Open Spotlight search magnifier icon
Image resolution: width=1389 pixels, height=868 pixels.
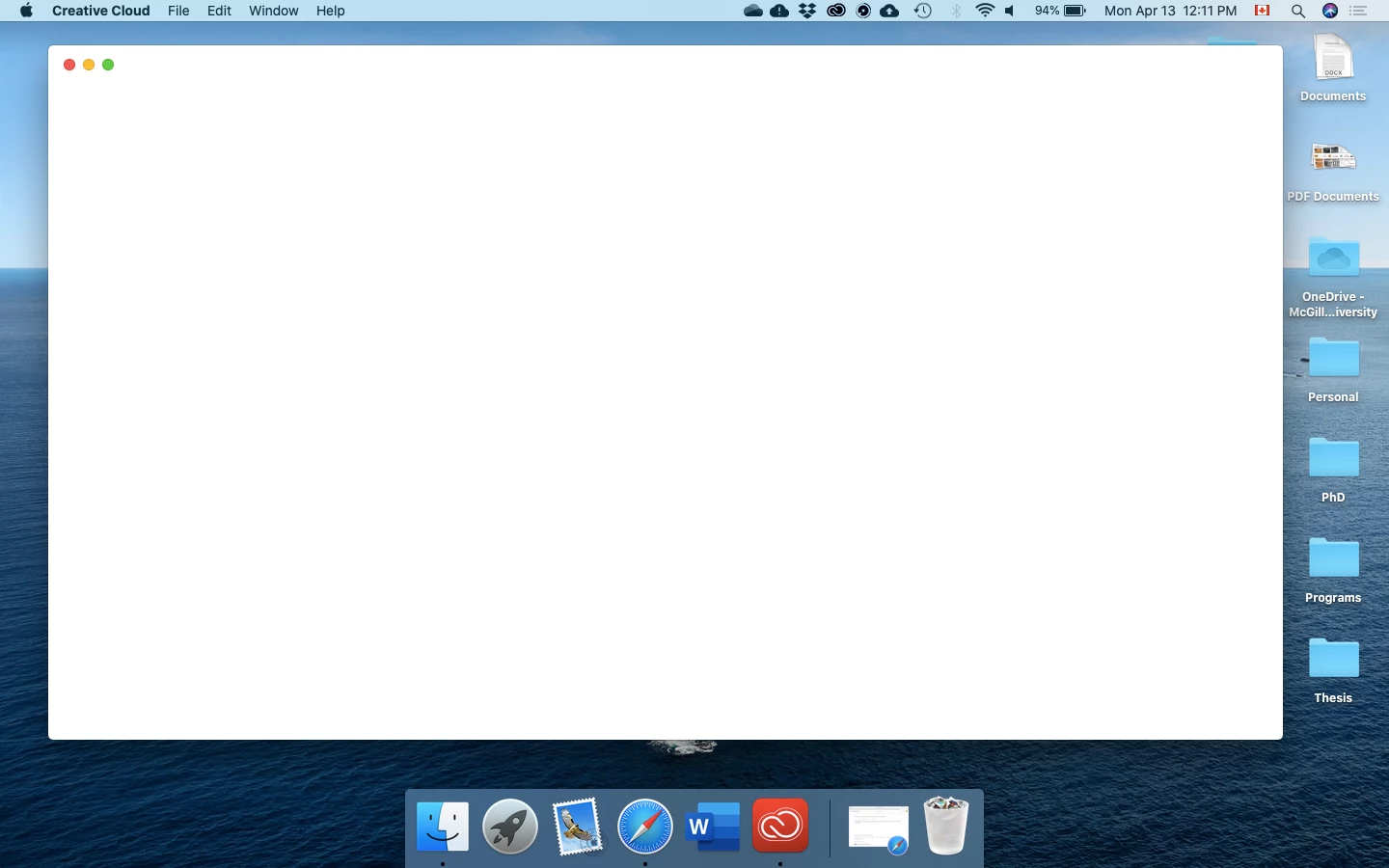tap(1298, 11)
